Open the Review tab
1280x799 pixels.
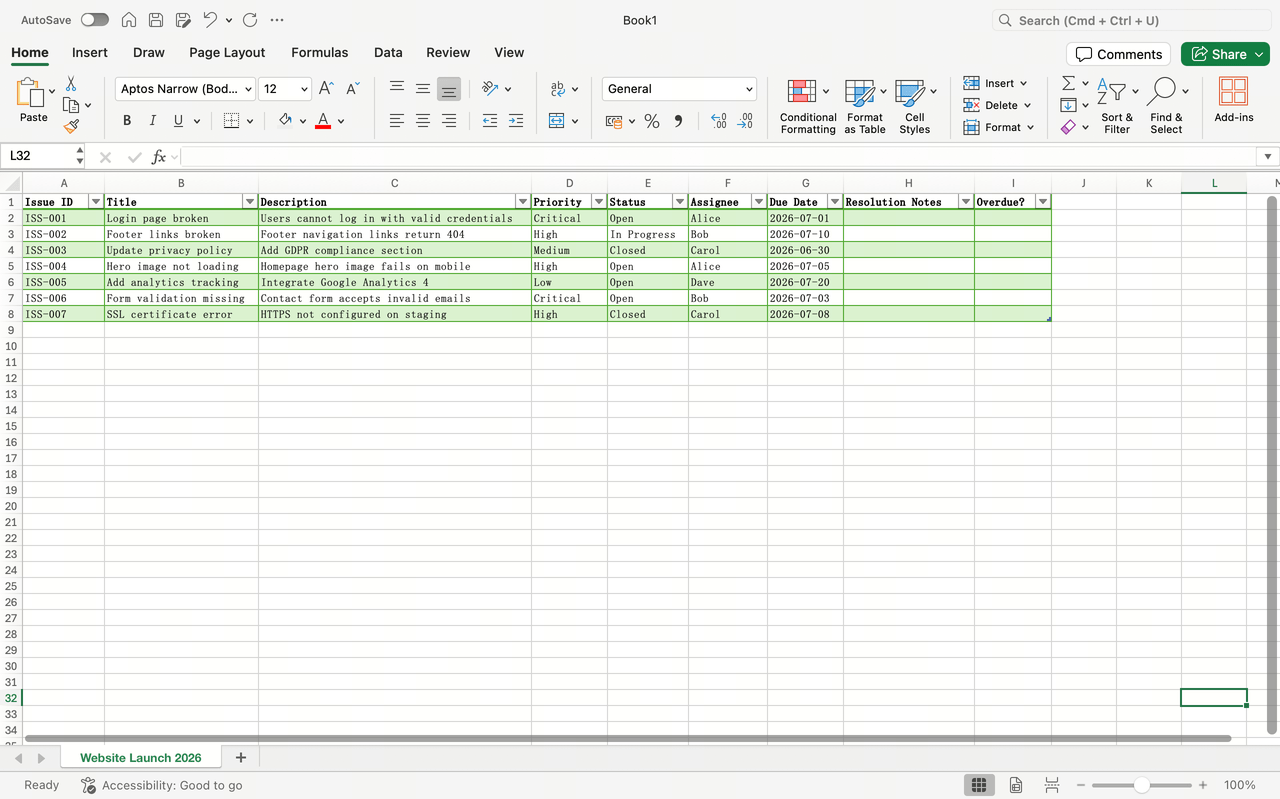pyautogui.click(x=448, y=52)
